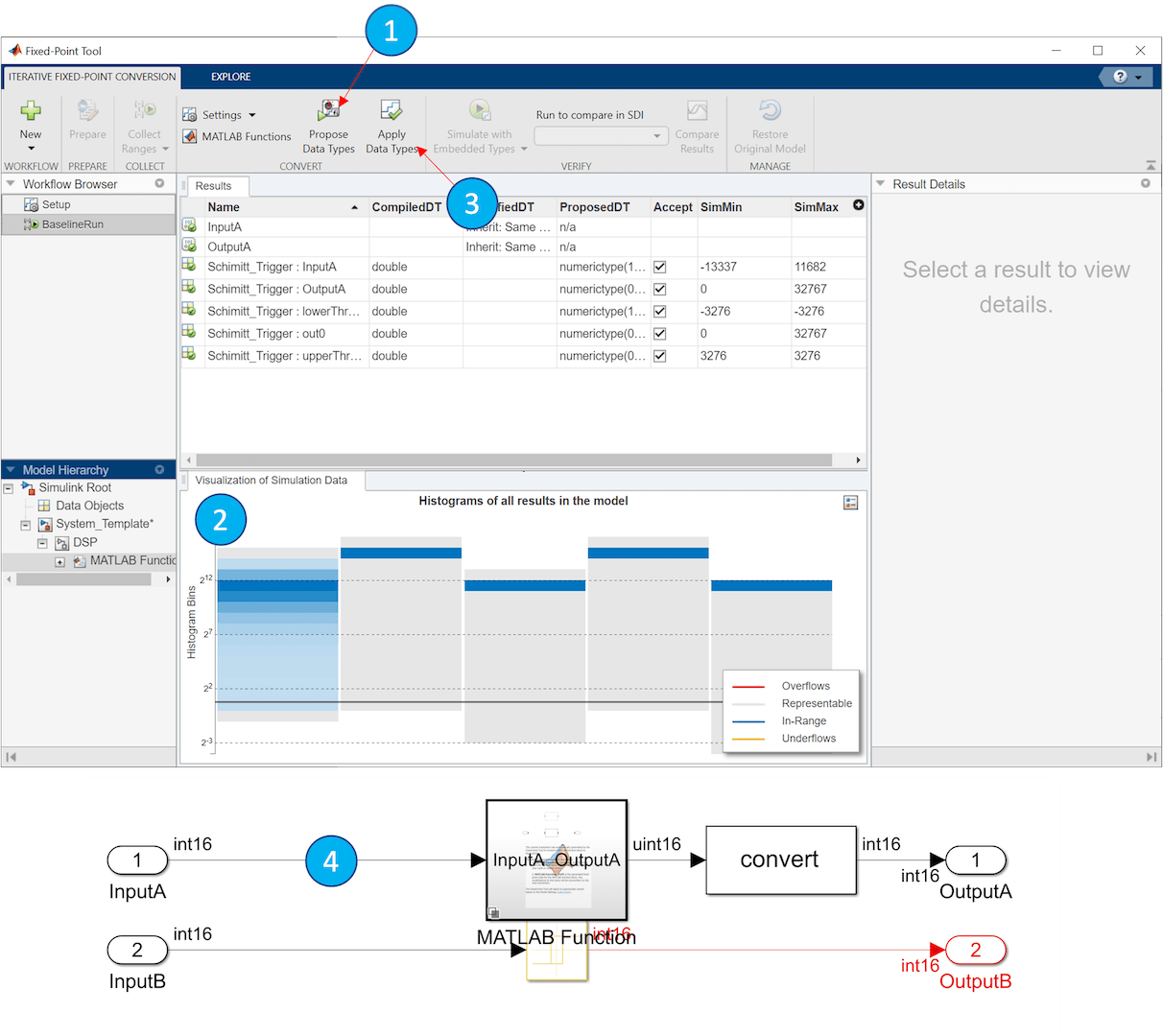Open MATLAB Functions from the toolbar
Viewport: 1163px width, 1036px height.
(x=237, y=137)
